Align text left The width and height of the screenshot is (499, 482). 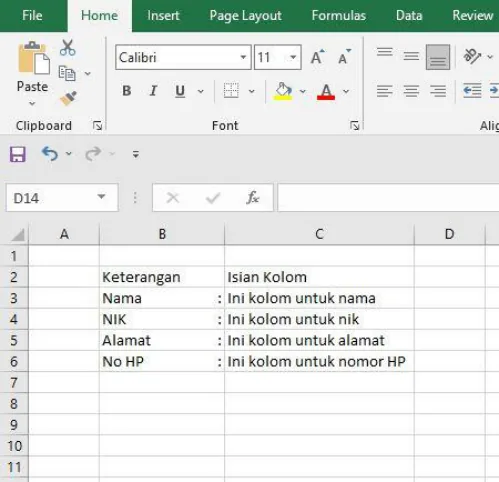pos(385,91)
